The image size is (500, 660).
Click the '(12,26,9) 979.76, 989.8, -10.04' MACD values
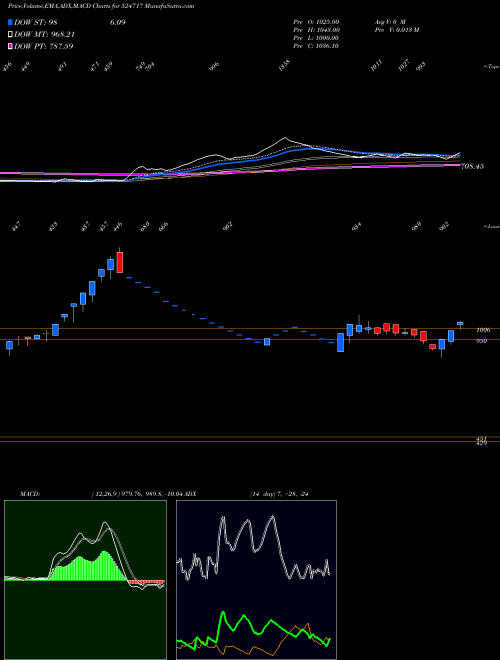pyautogui.click(x=137, y=494)
